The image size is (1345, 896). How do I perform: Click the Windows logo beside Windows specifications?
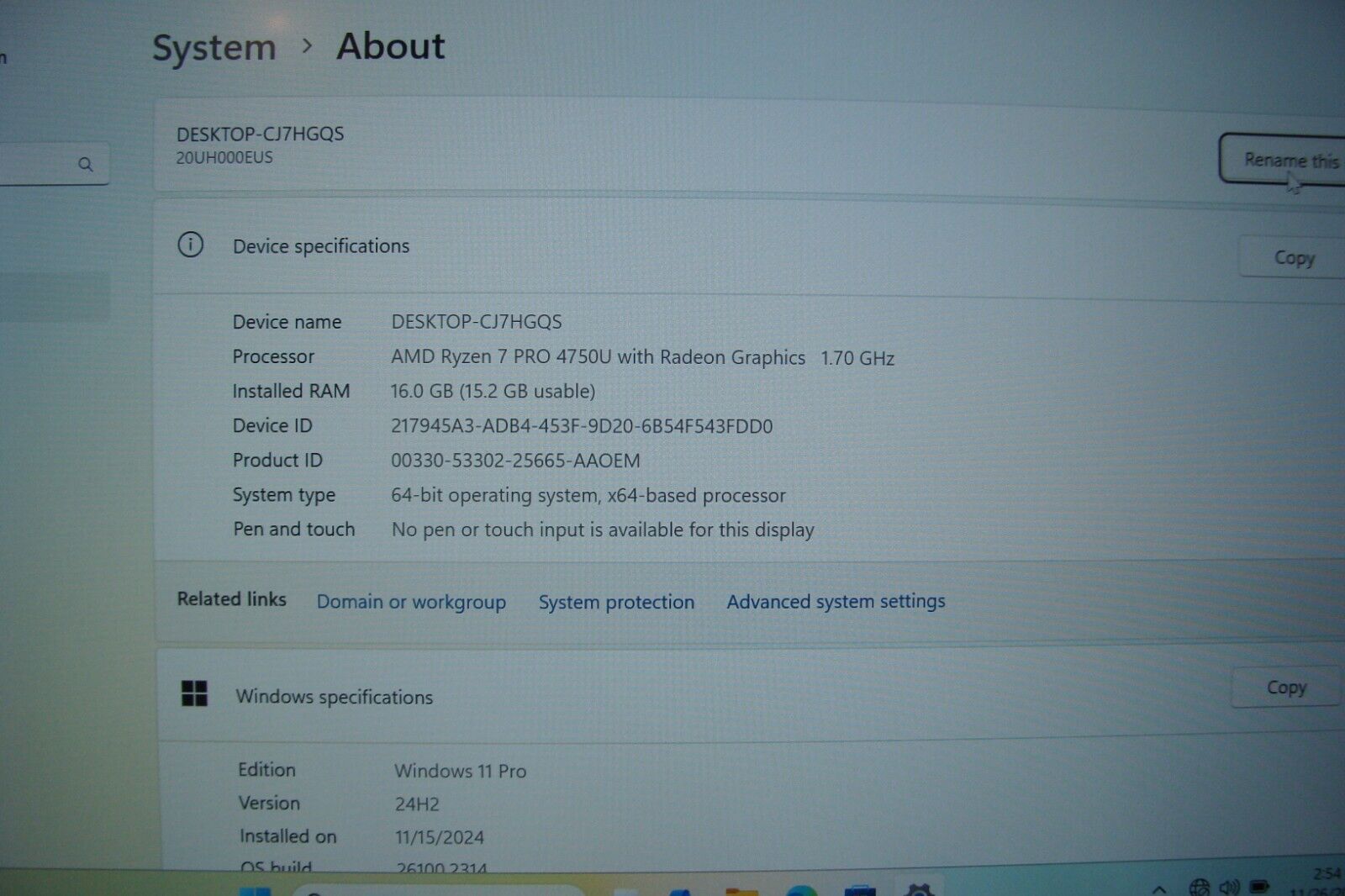194,693
